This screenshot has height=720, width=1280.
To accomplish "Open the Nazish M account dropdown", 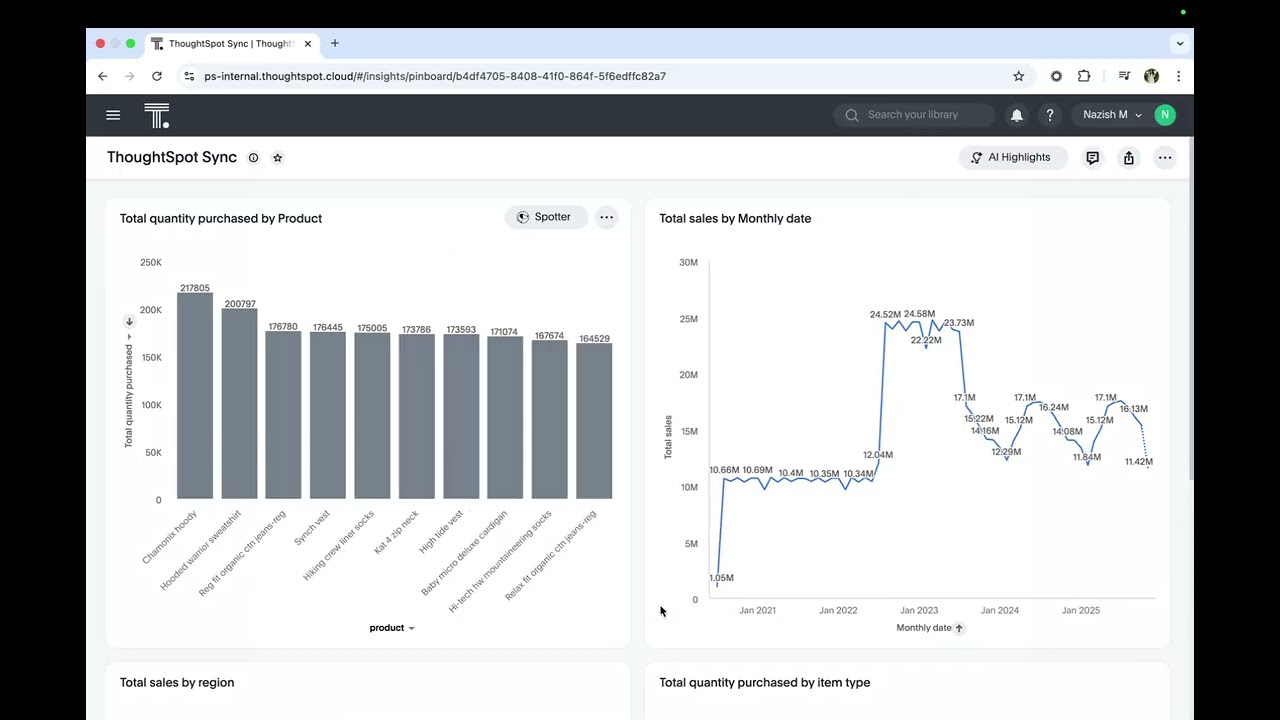I will coord(1112,115).
